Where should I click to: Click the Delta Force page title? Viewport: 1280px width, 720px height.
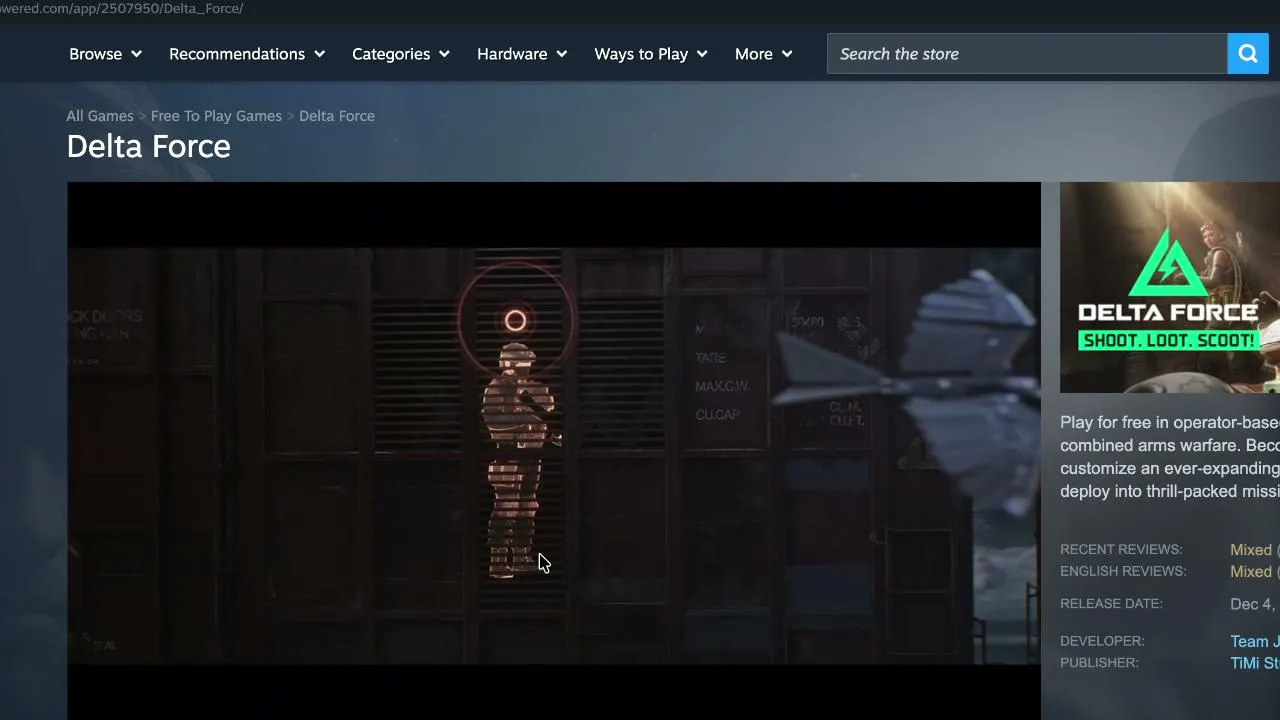point(149,147)
